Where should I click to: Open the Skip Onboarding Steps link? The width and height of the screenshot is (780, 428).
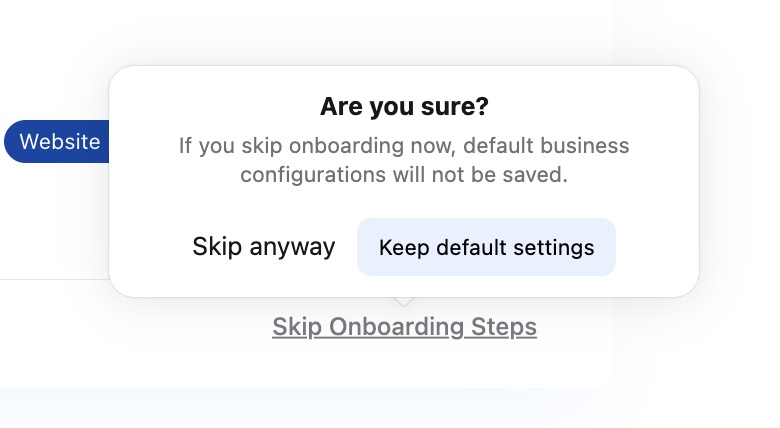point(404,327)
